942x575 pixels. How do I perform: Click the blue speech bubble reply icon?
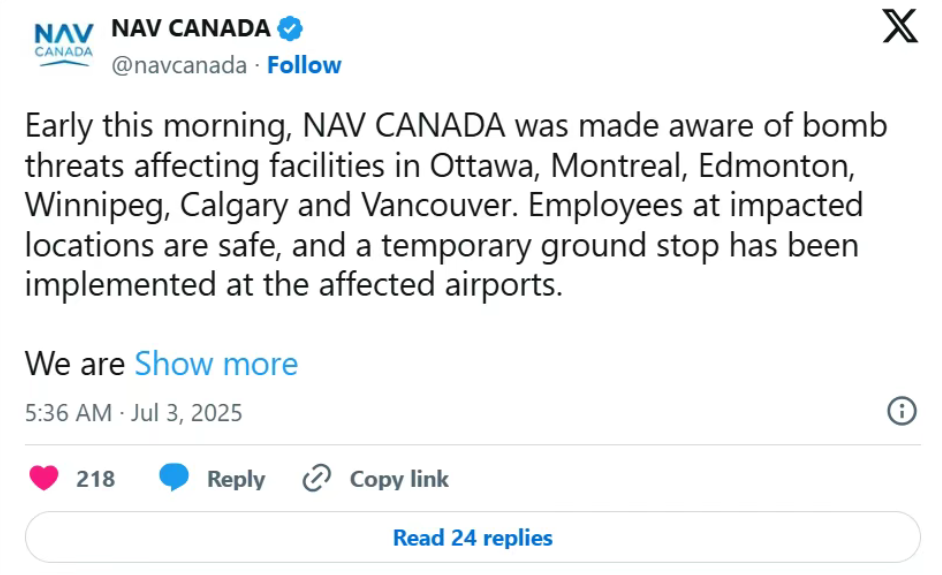(174, 478)
